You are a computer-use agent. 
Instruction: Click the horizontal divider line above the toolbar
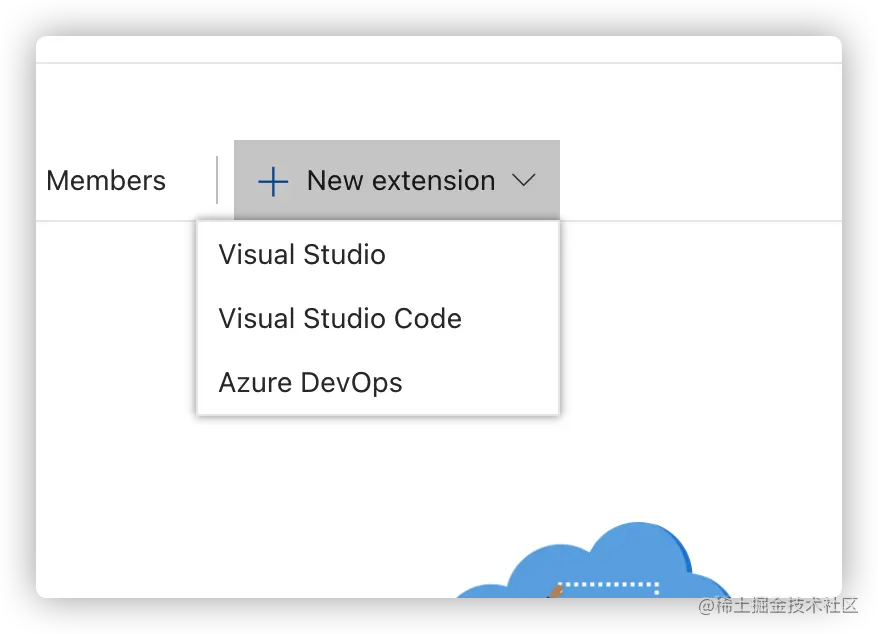point(438,63)
